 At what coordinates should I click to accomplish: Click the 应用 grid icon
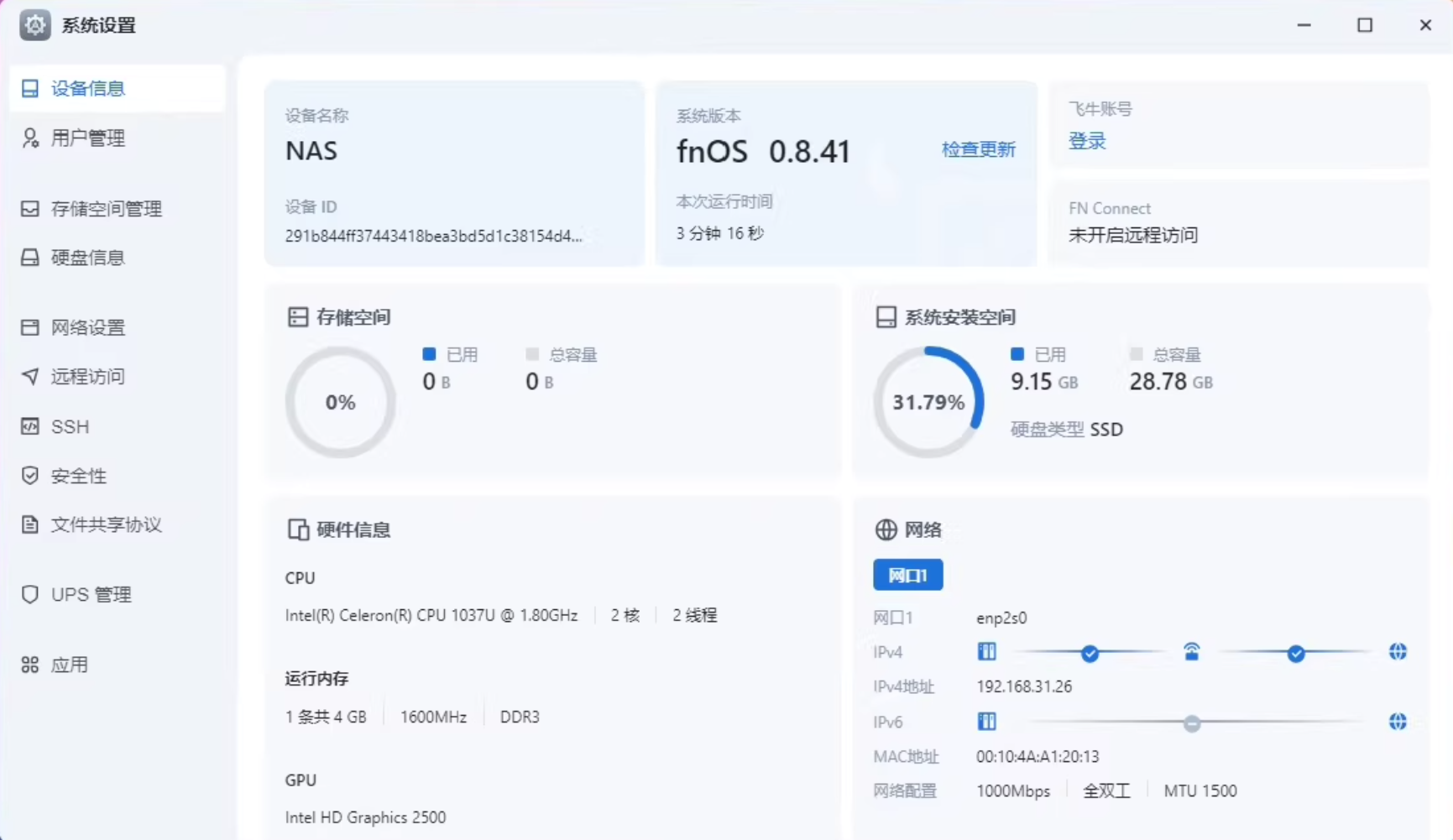30,665
